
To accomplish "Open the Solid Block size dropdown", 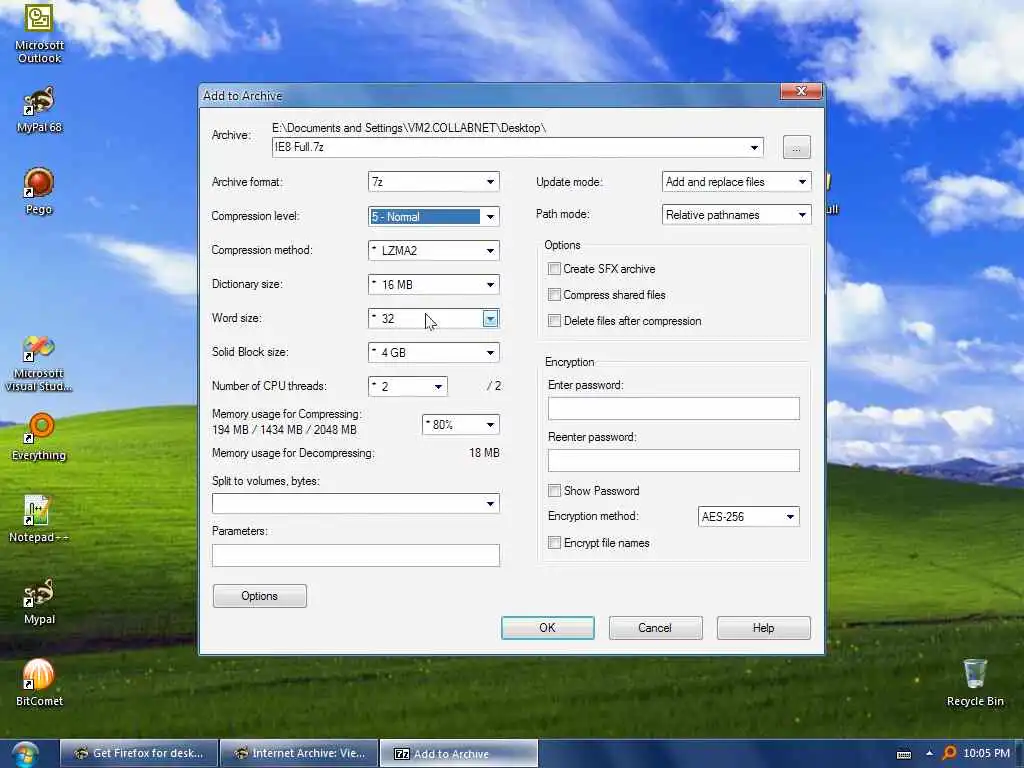I will coord(434,353).
